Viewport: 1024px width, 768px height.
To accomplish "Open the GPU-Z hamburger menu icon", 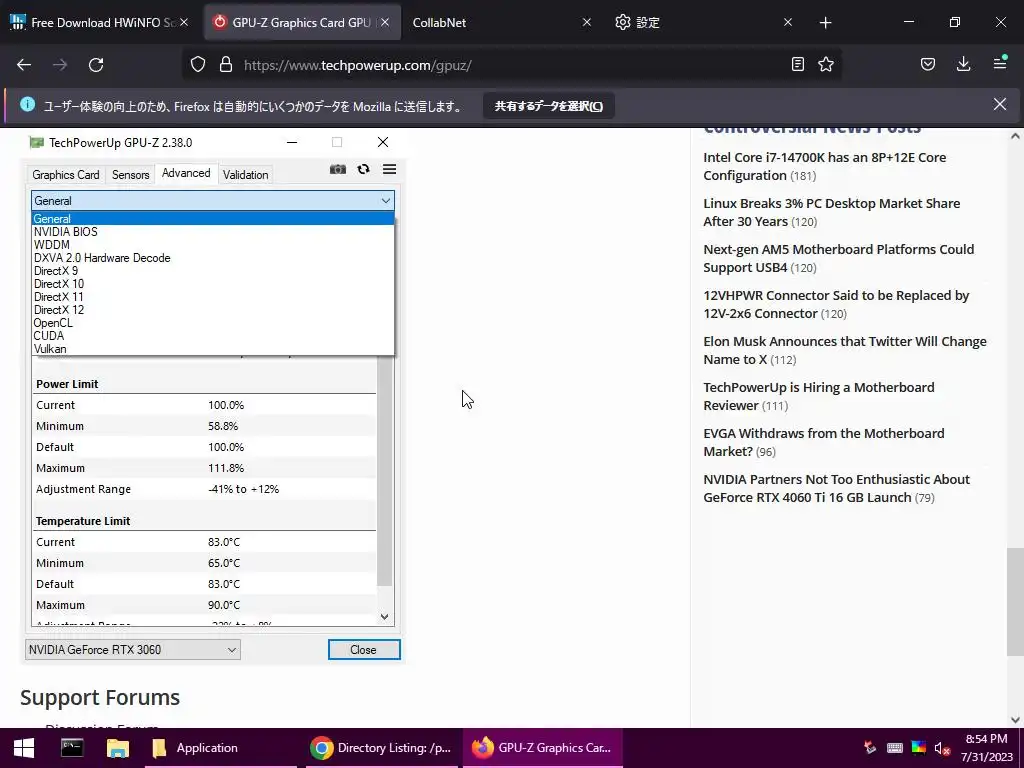I will 389,170.
